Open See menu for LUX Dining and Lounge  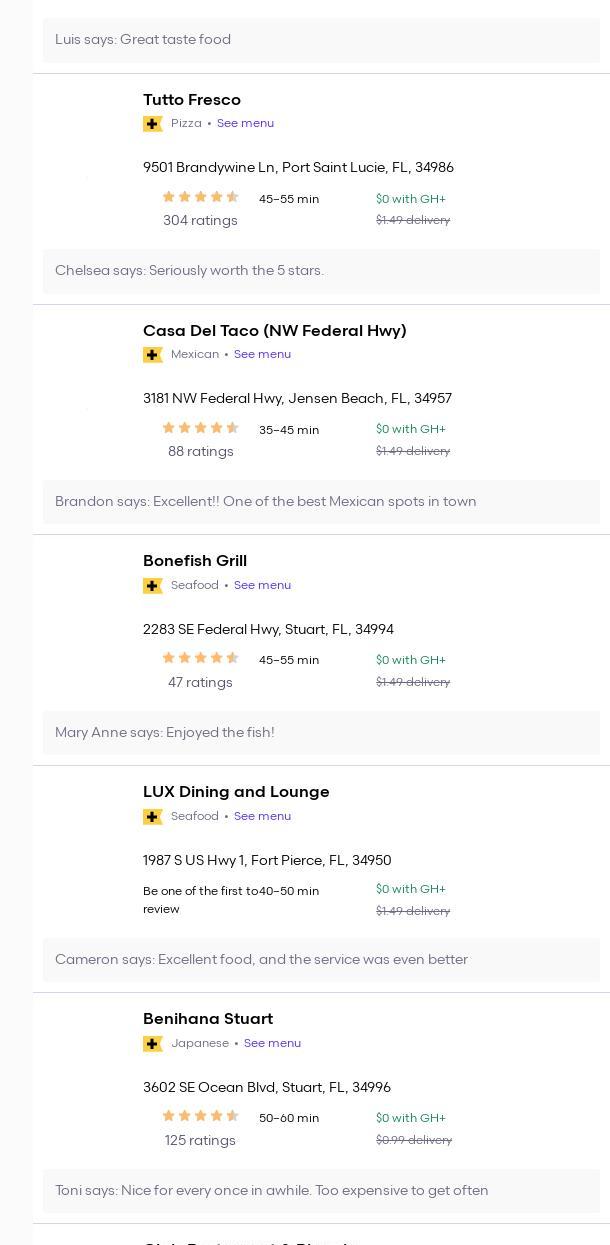point(262,817)
